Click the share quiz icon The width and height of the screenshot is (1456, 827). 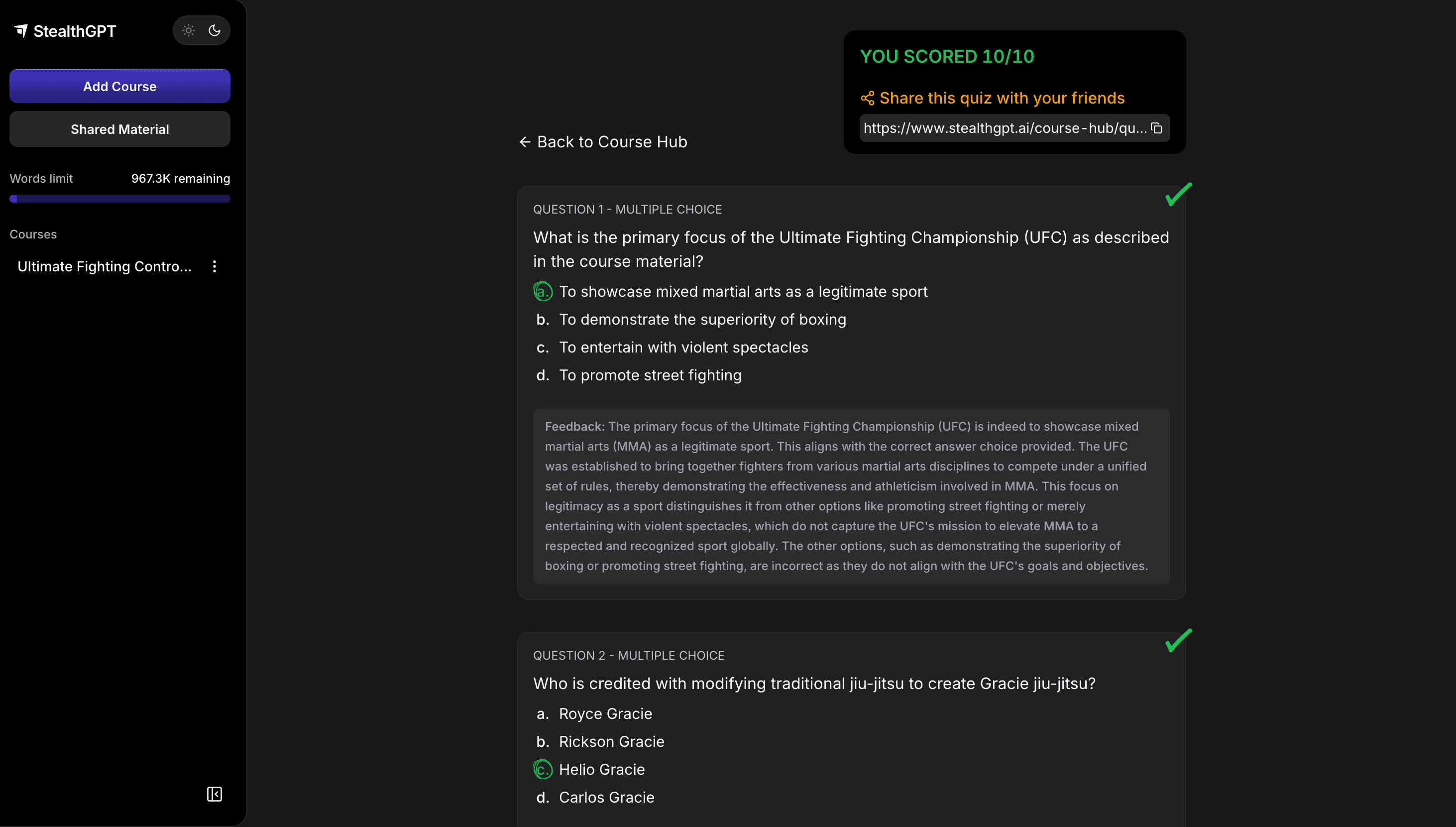[867, 98]
